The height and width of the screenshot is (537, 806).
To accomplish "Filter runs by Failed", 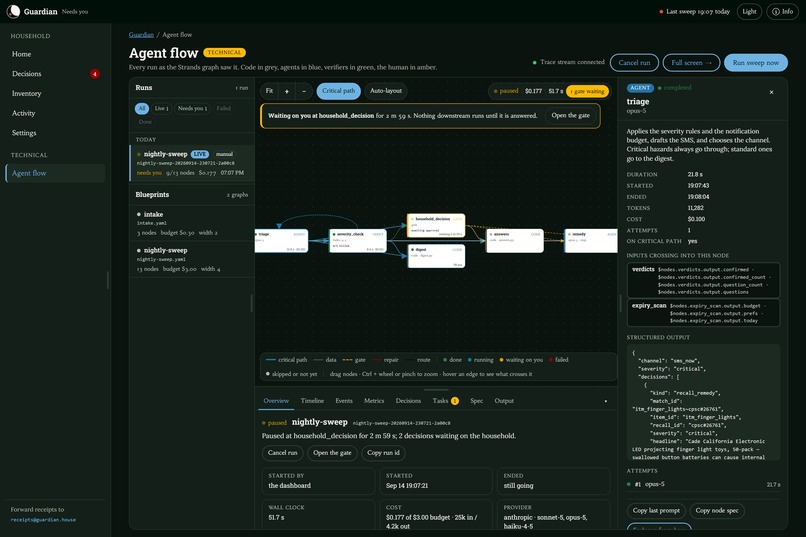I will pos(224,108).
